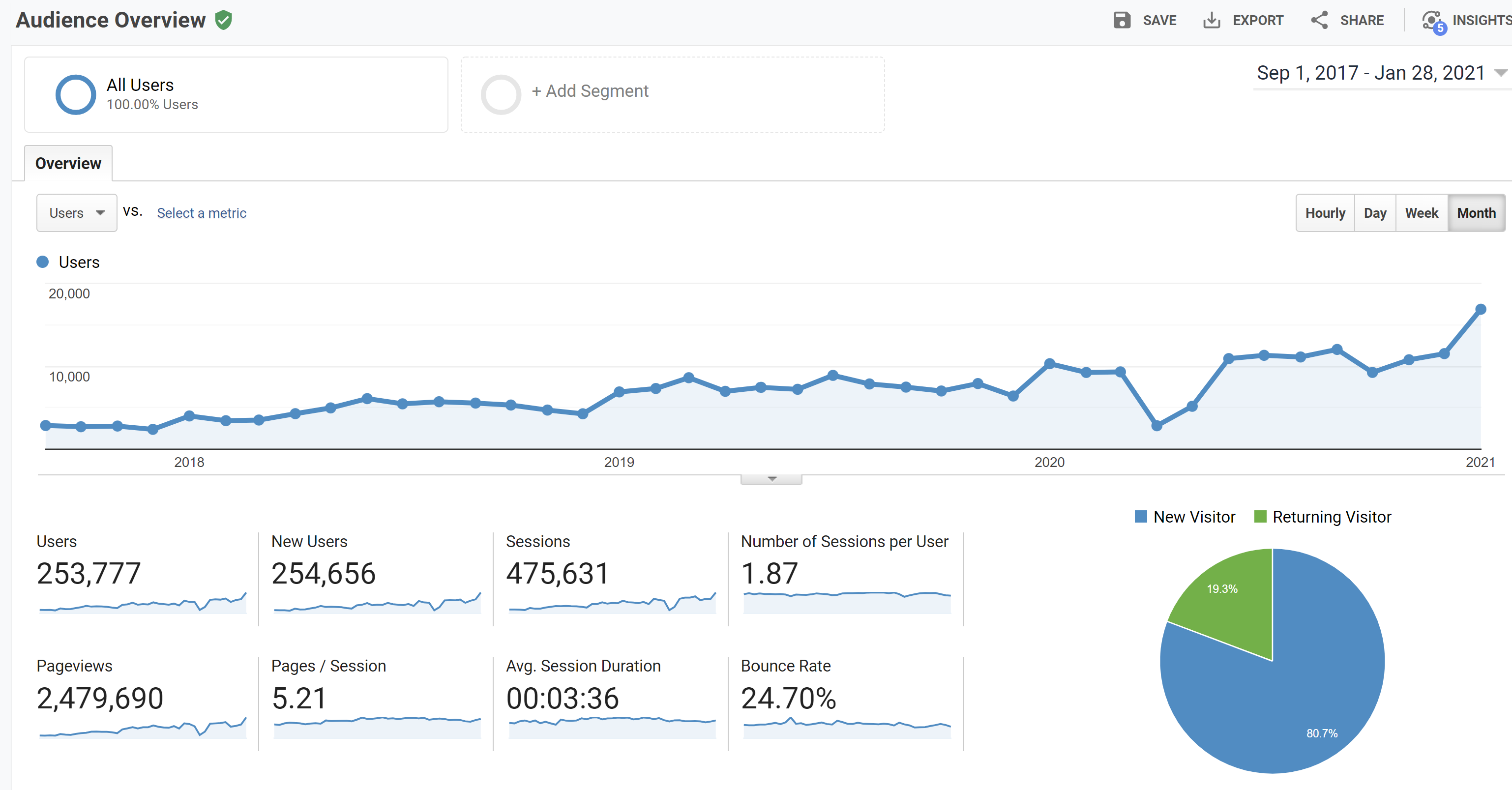Switch chart granularity to Hourly
1512x790 pixels.
(x=1325, y=212)
